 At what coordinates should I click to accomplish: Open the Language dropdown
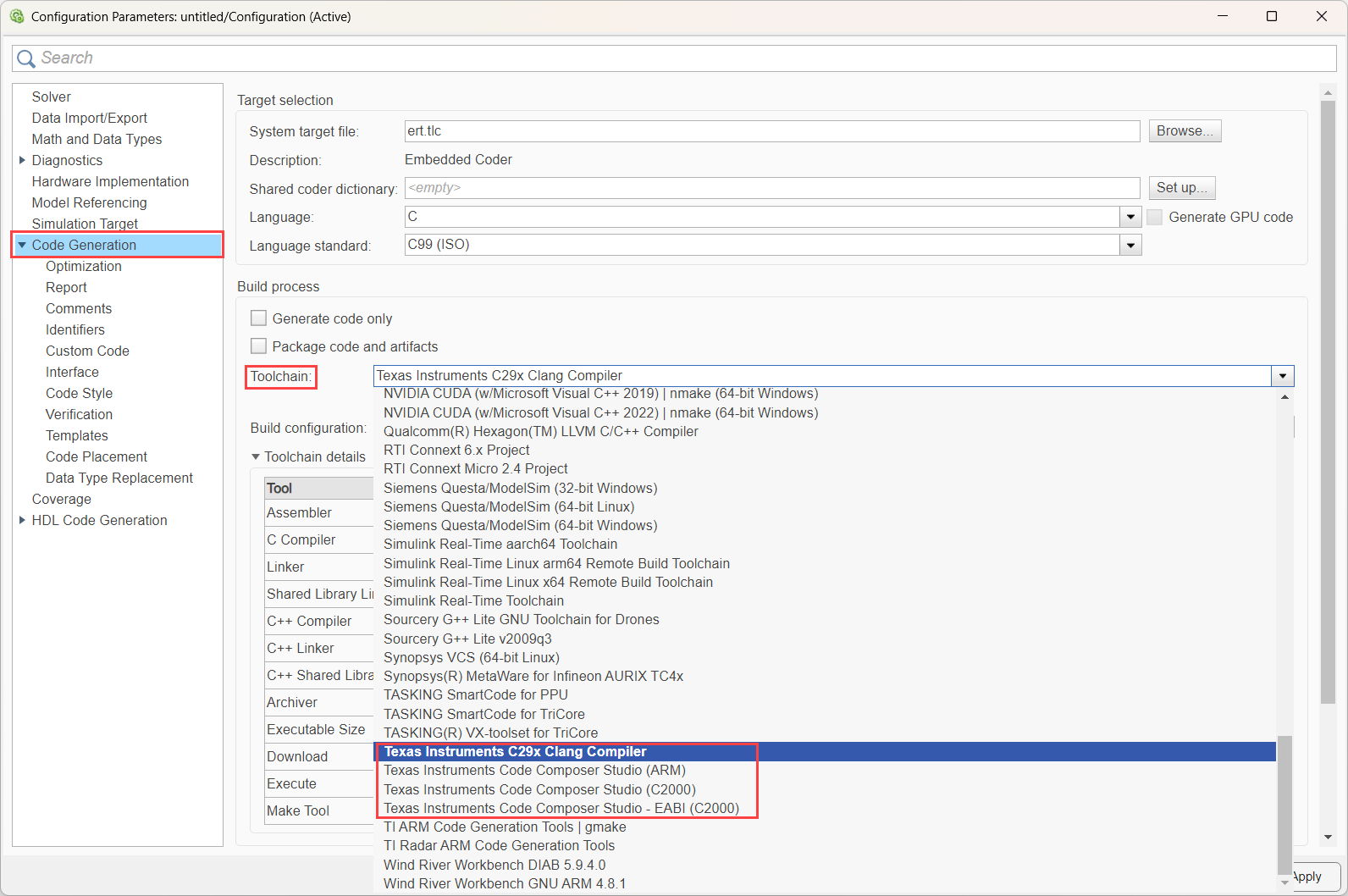(x=1130, y=218)
